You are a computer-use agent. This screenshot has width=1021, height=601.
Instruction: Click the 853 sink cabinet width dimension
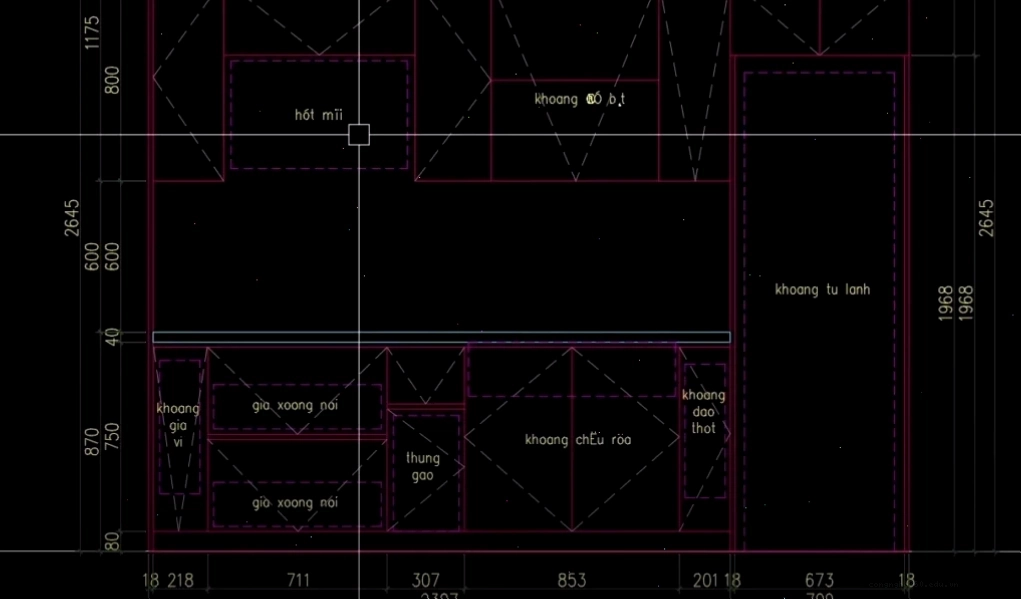pyautogui.click(x=572, y=580)
